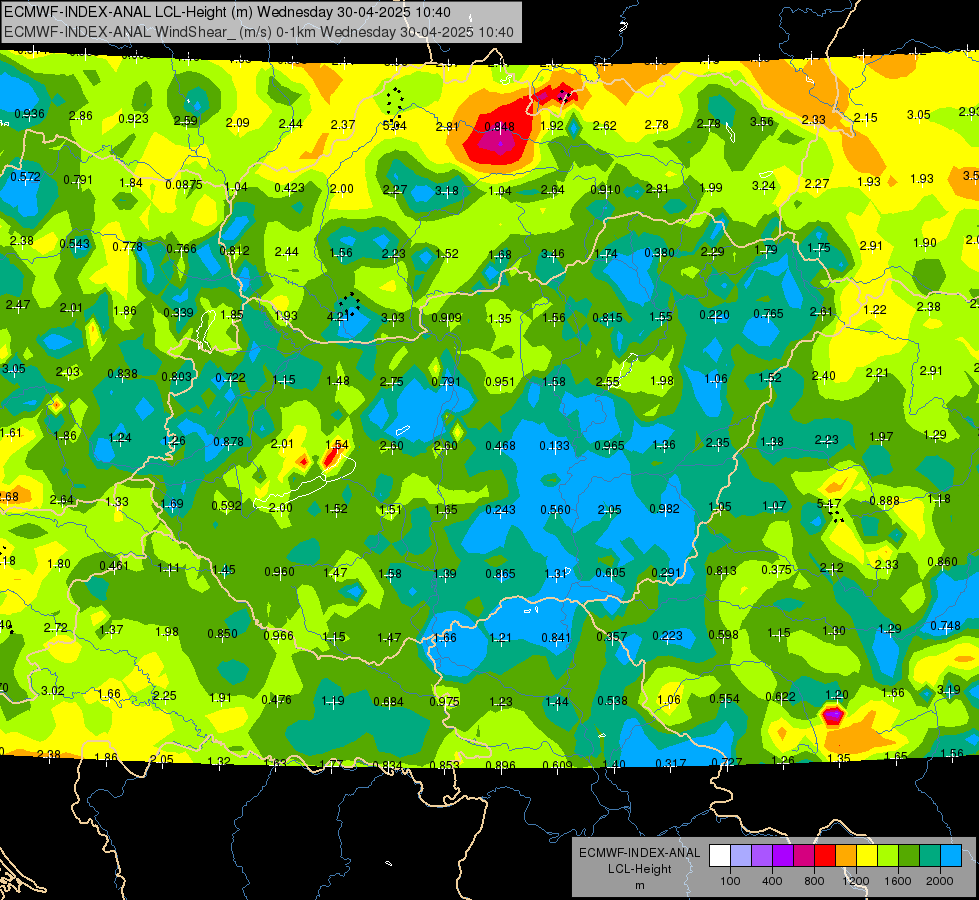Image resolution: width=979 pixels, height=900 pixels.
Task: Click the wind shear value 0.722
Action: point(230,378)
